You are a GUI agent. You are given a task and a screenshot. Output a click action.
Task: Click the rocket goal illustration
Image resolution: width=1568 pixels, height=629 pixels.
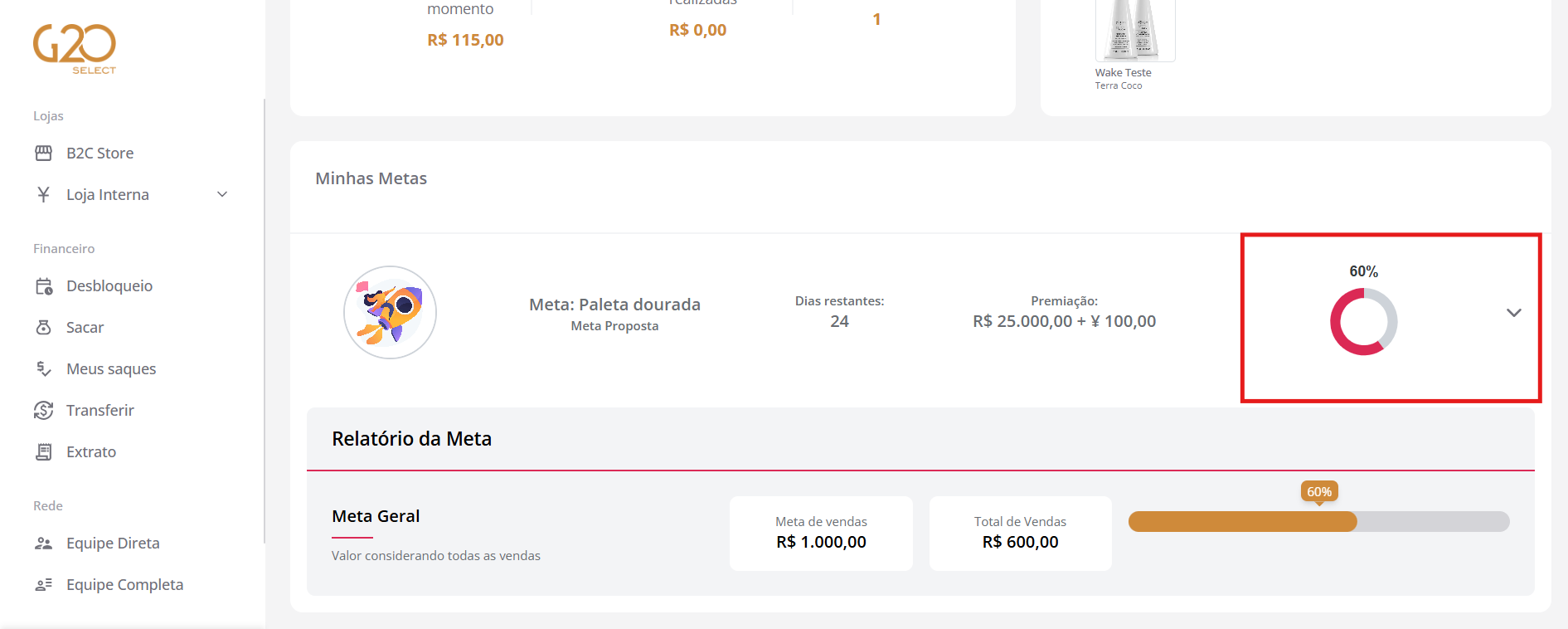coord(390,312)
